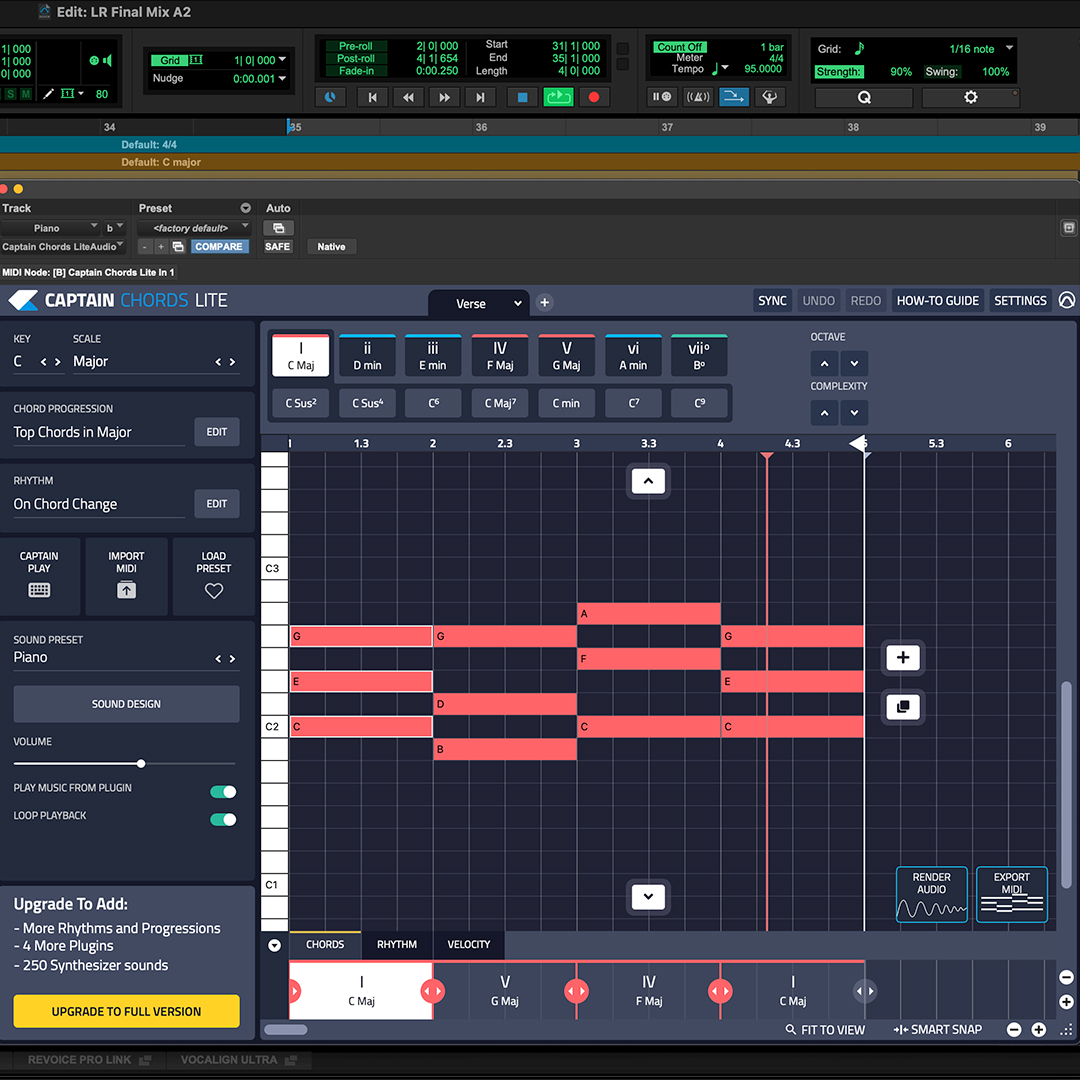The width and height of the screenshot is (1080, 1080).
Task: Click UPGRADE TO FULL VERSION button
Action: pos(127,1011)
